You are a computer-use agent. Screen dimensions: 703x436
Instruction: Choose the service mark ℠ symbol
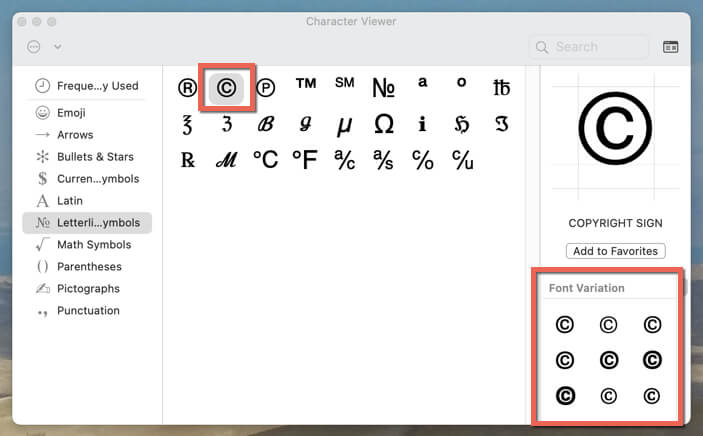pyautogui.click(x=344, y=83)
